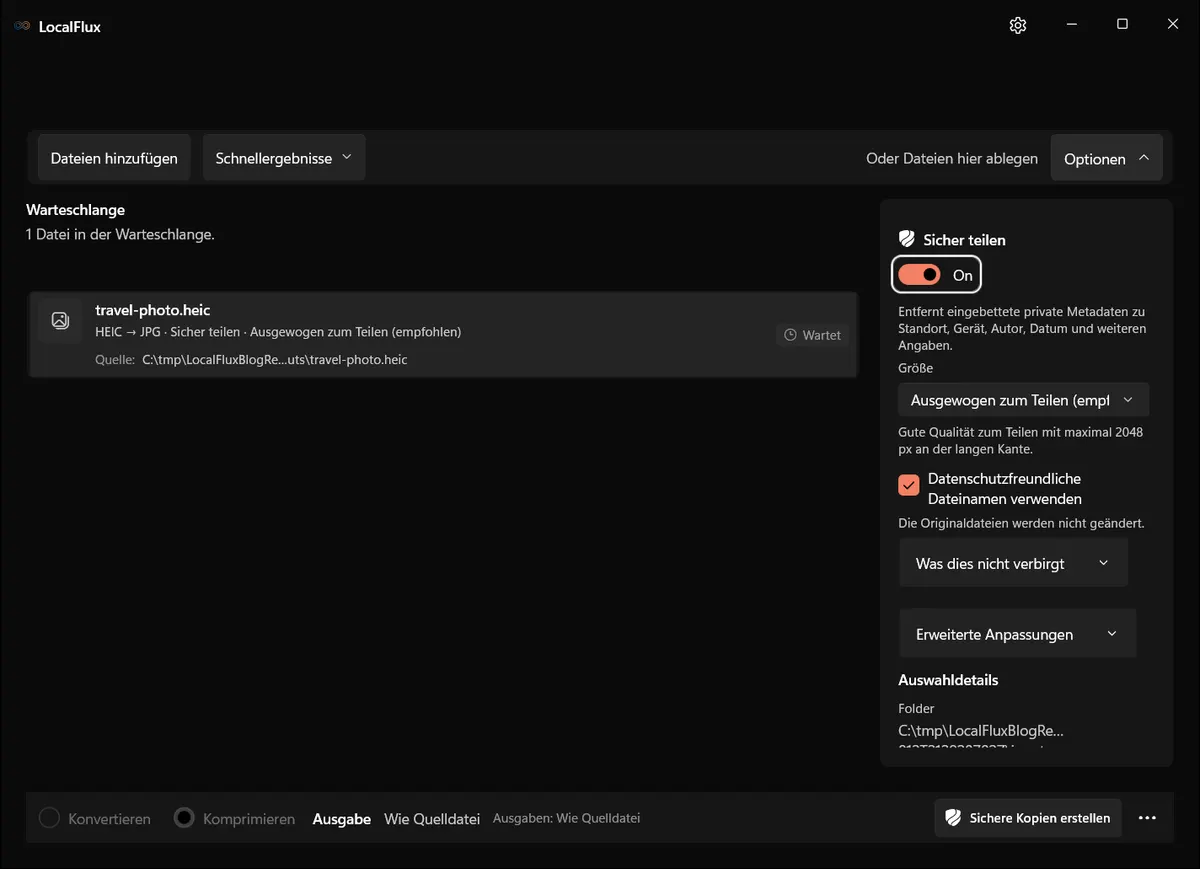
Task: Click the source path of travel-photo.heic
Action: tap(275, 360)
